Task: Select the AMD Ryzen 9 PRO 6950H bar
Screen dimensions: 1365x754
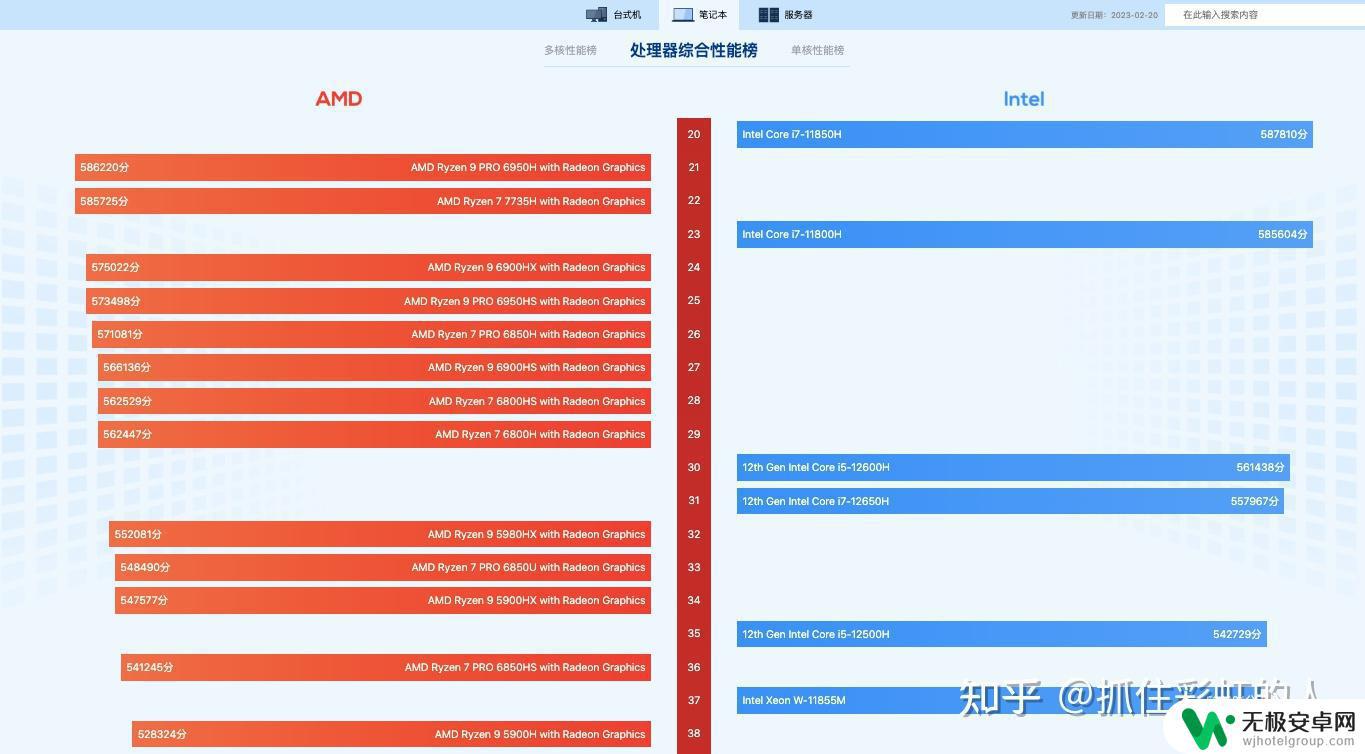Action: click(x=363, y=167)
